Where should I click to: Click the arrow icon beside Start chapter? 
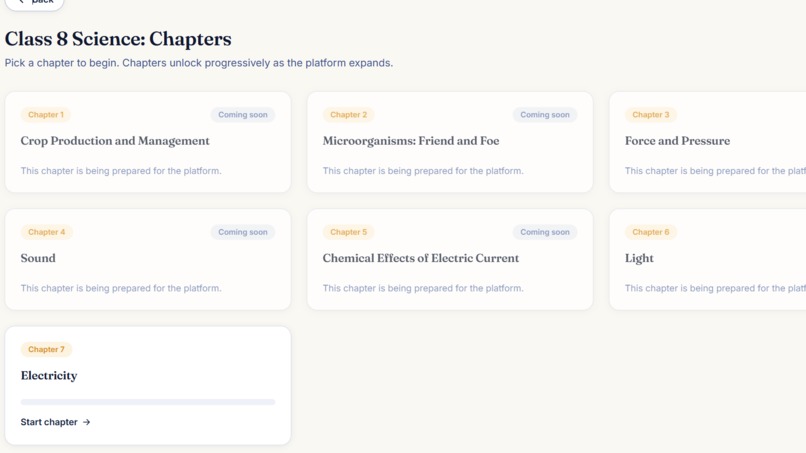pyautogui.click(x=86, y=422)
